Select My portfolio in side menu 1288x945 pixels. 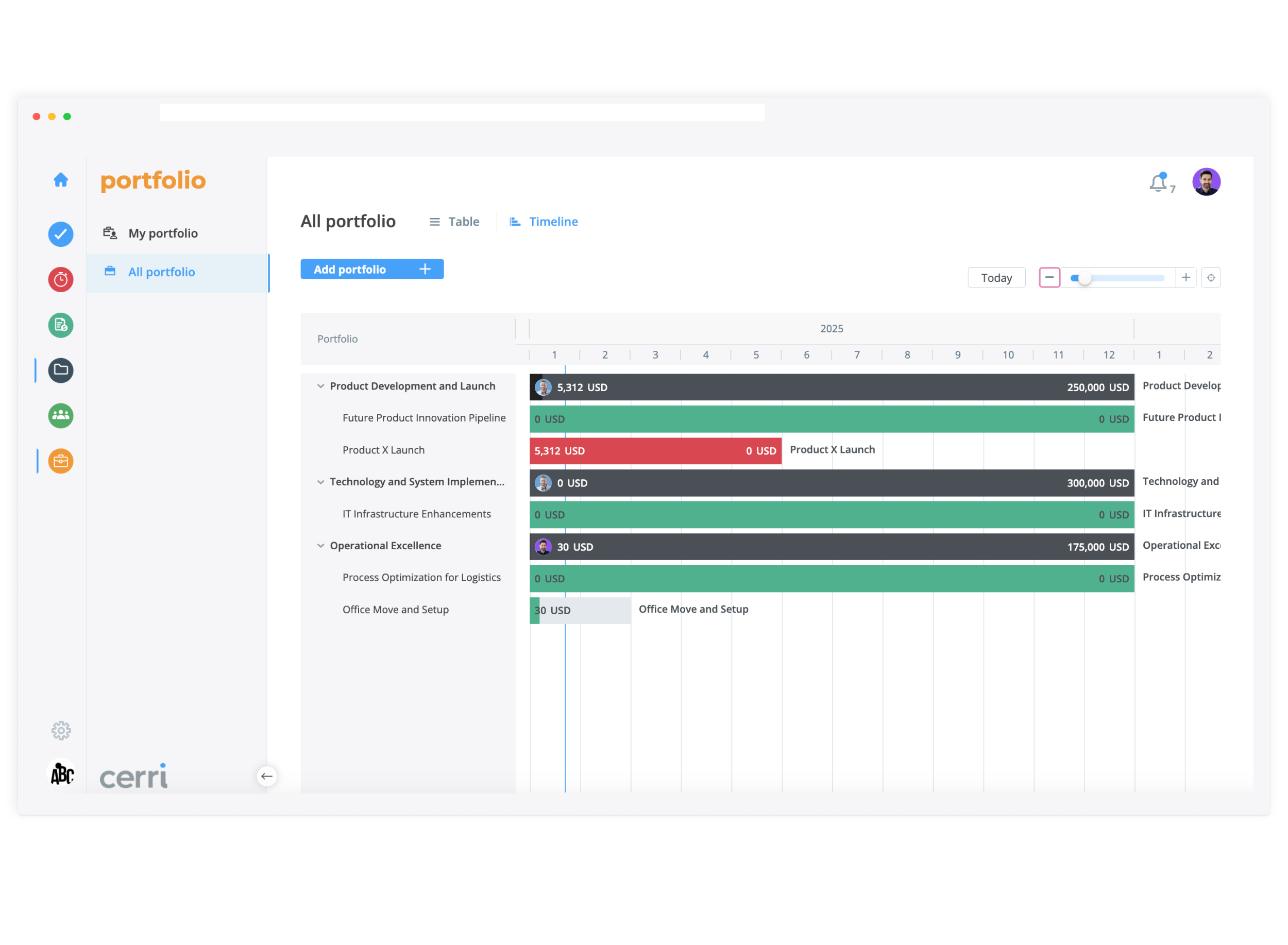tap(163, 233)
